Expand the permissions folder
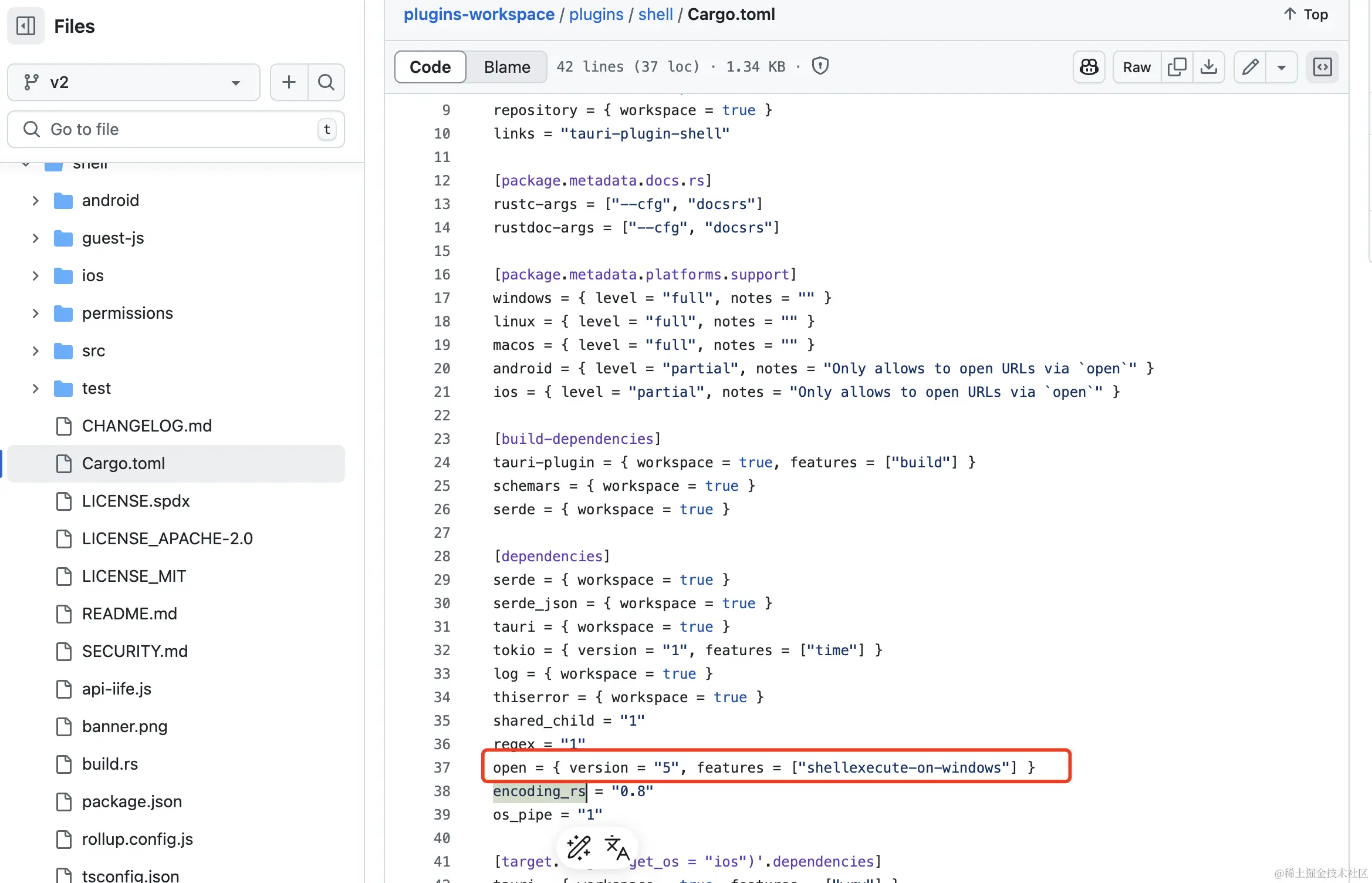The image size is (1372, 883). coord(35,314)
